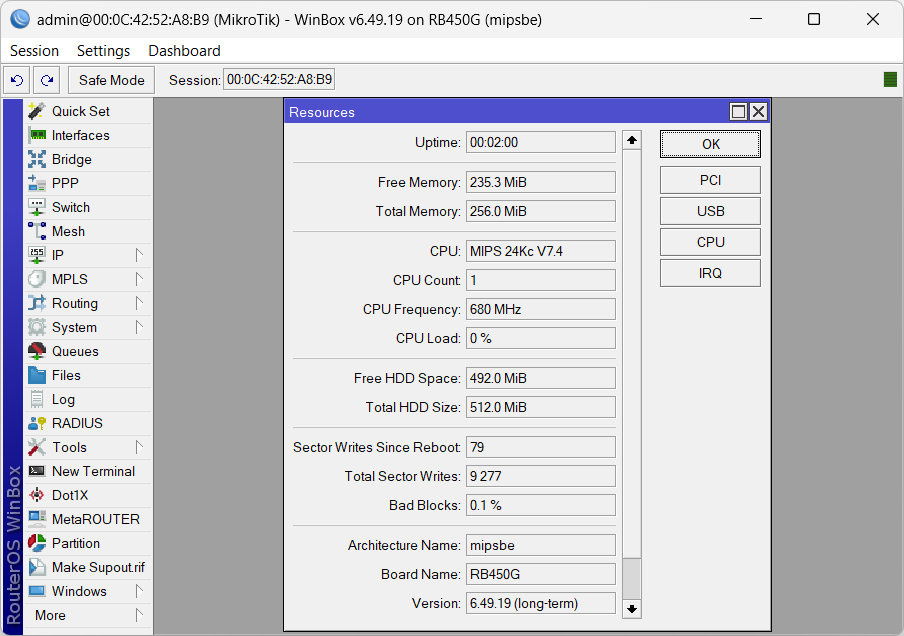Expand the Windows submenu arrow
This screenshot has width=904, height=636.
tap(138, 591)
